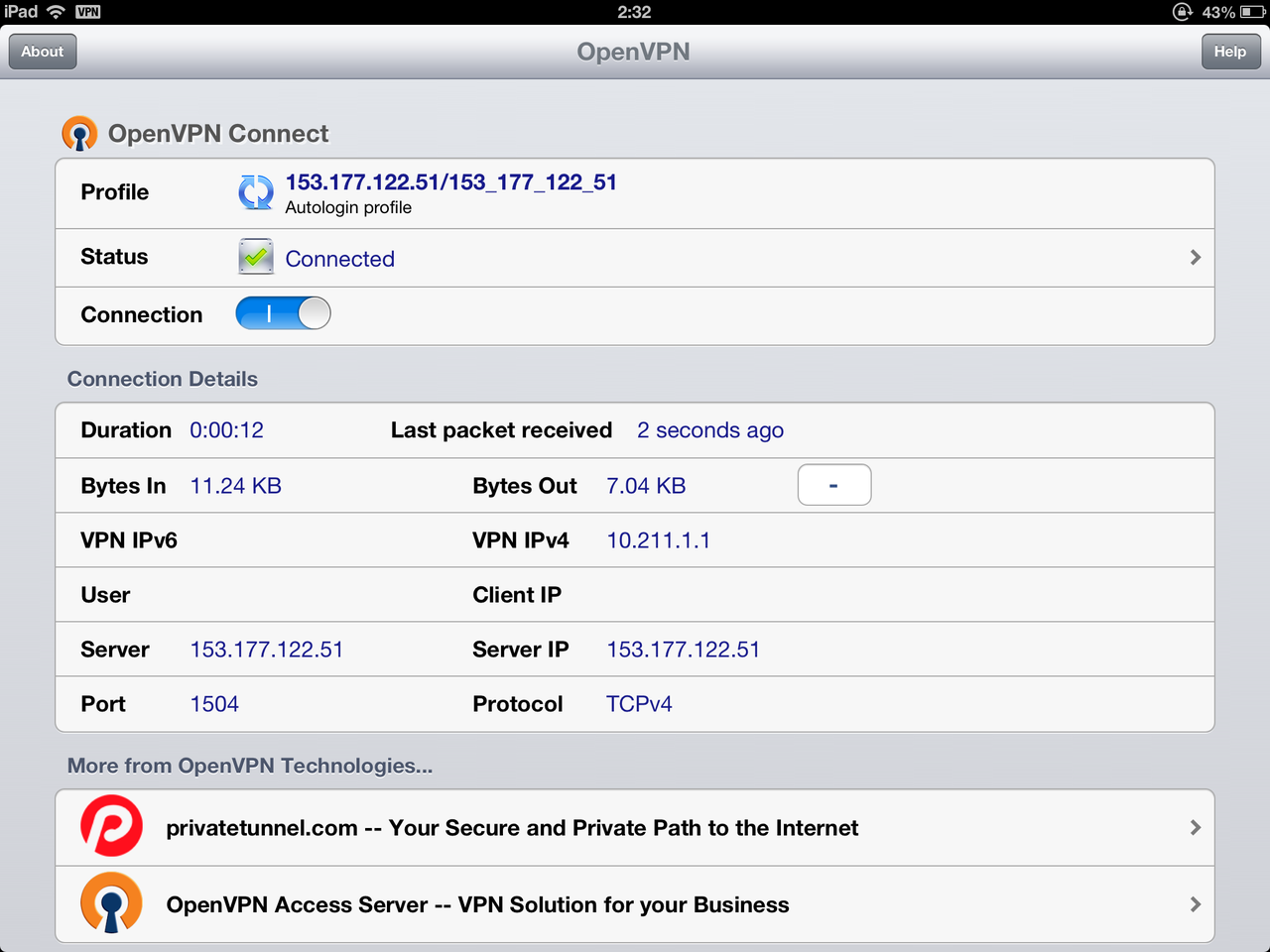Tap the minus button beside Bytes Out

pyautogui.click(x=834, y=485)
